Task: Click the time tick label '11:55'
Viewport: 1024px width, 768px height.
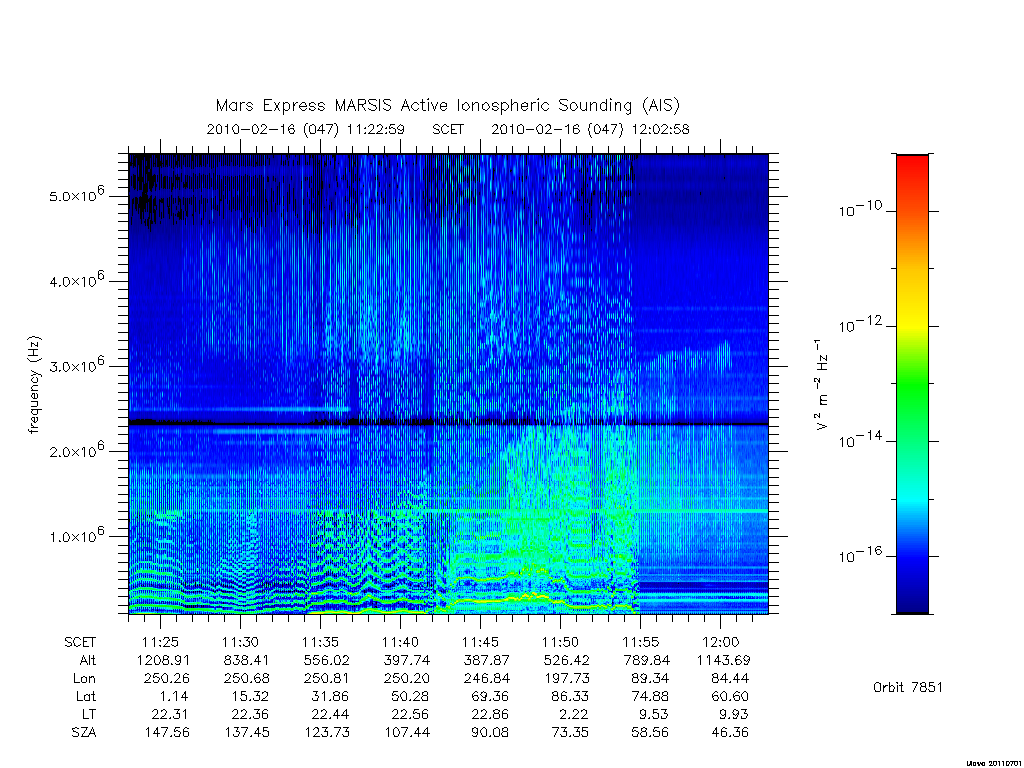Action: click(641, 642)
